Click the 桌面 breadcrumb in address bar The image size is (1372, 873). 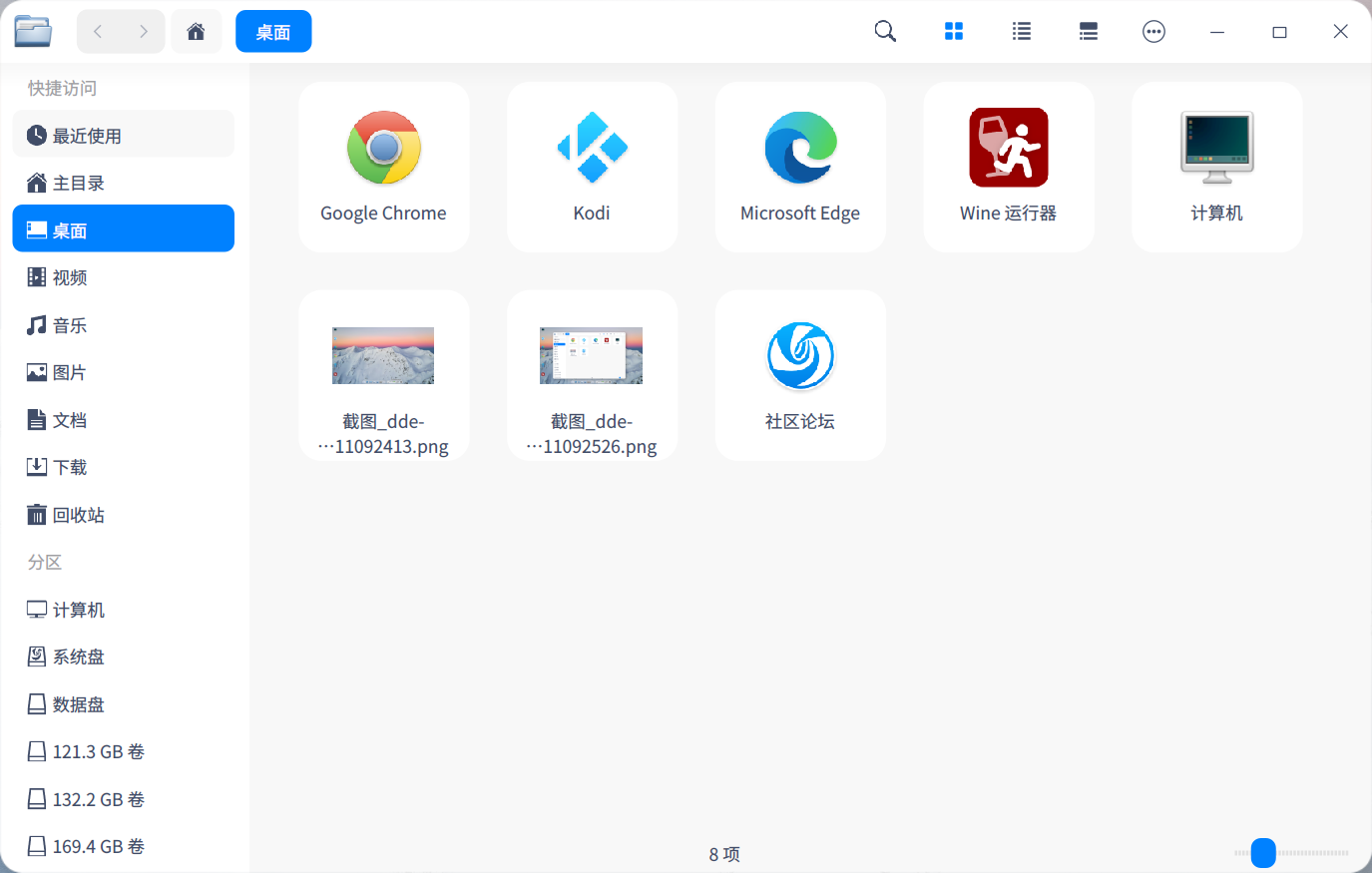click(x=273, y=32)
